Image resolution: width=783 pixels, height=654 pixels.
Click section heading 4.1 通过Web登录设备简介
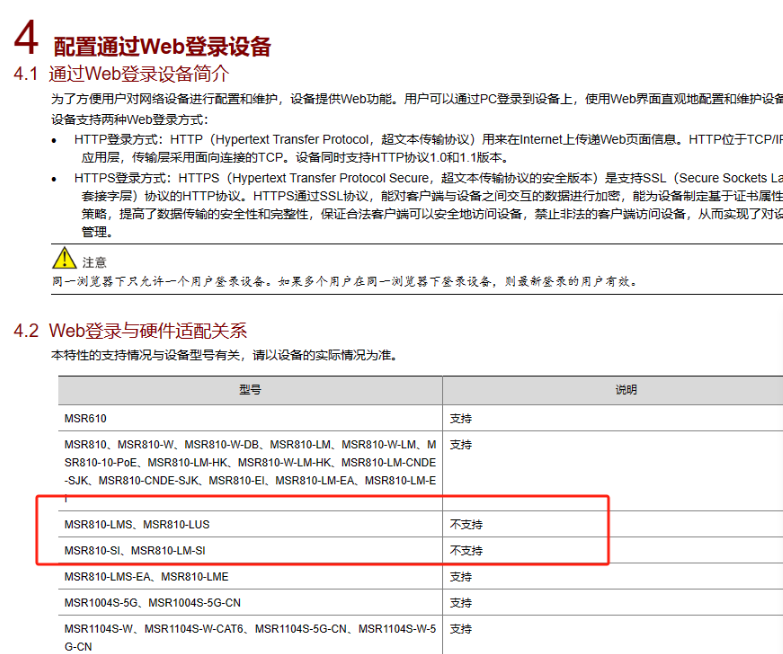(121, 74)
